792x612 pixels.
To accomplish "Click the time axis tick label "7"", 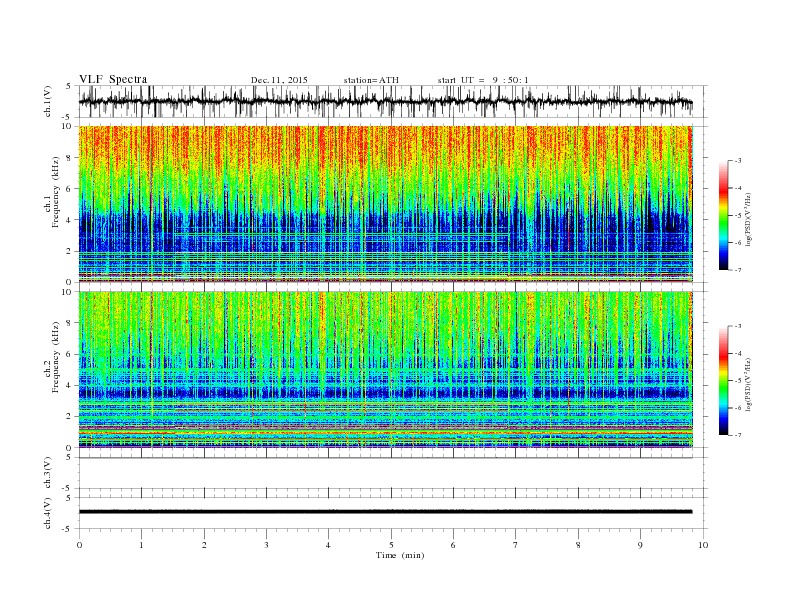I will point(516,545).
